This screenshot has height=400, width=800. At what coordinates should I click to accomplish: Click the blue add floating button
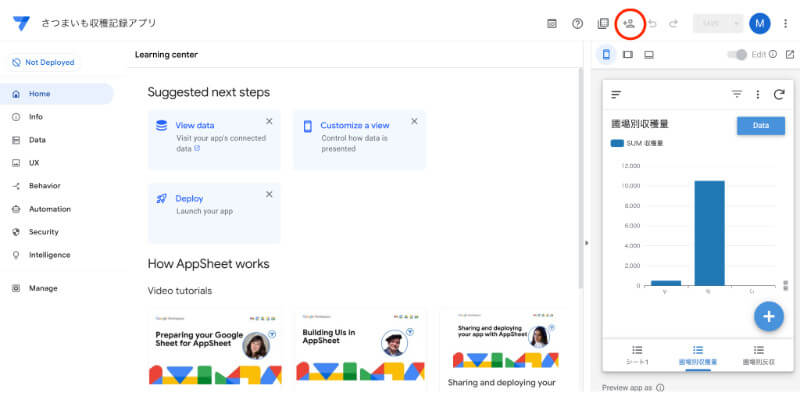768,316
